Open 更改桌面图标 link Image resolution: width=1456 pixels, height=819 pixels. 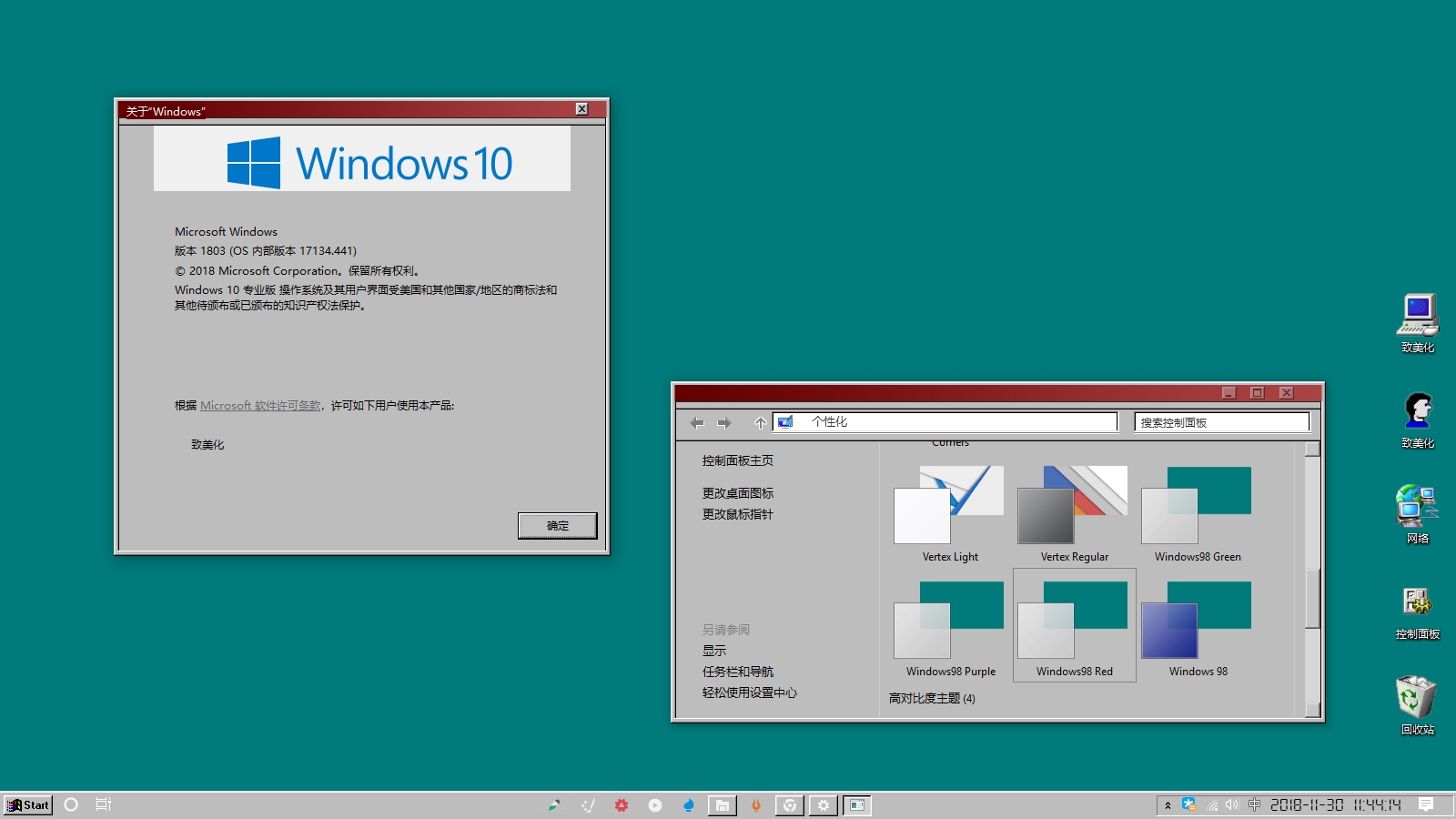click(x=738, y=493)
